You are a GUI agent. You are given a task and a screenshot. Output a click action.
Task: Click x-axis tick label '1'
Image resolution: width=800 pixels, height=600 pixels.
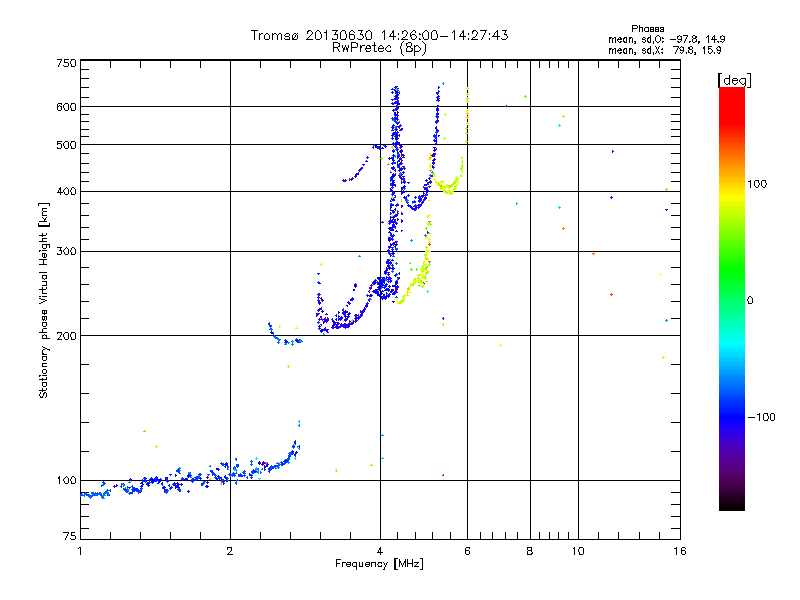[x=80, y=551]
